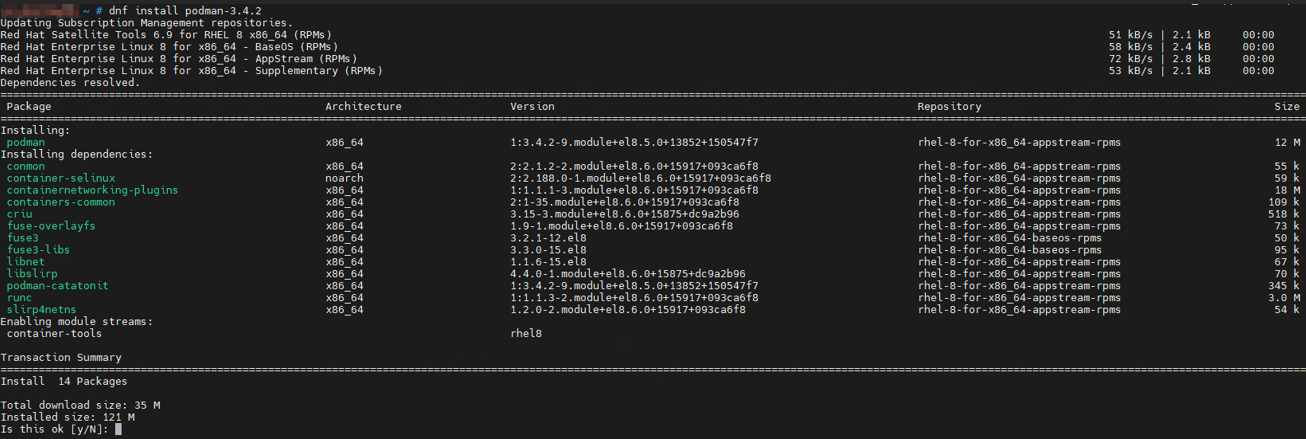
Task: Click the 'Repository' column header
Action: 949,106
